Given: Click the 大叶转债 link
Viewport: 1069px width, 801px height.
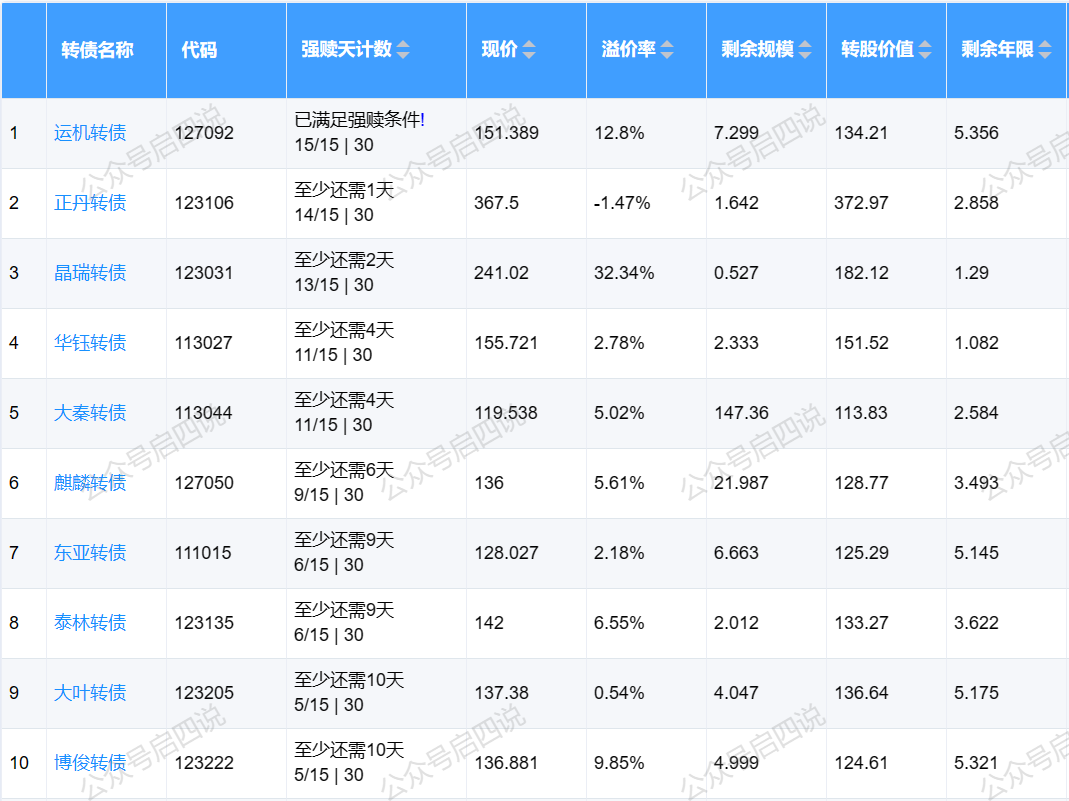Looking at the screenshot, I should tap(90, 693).
